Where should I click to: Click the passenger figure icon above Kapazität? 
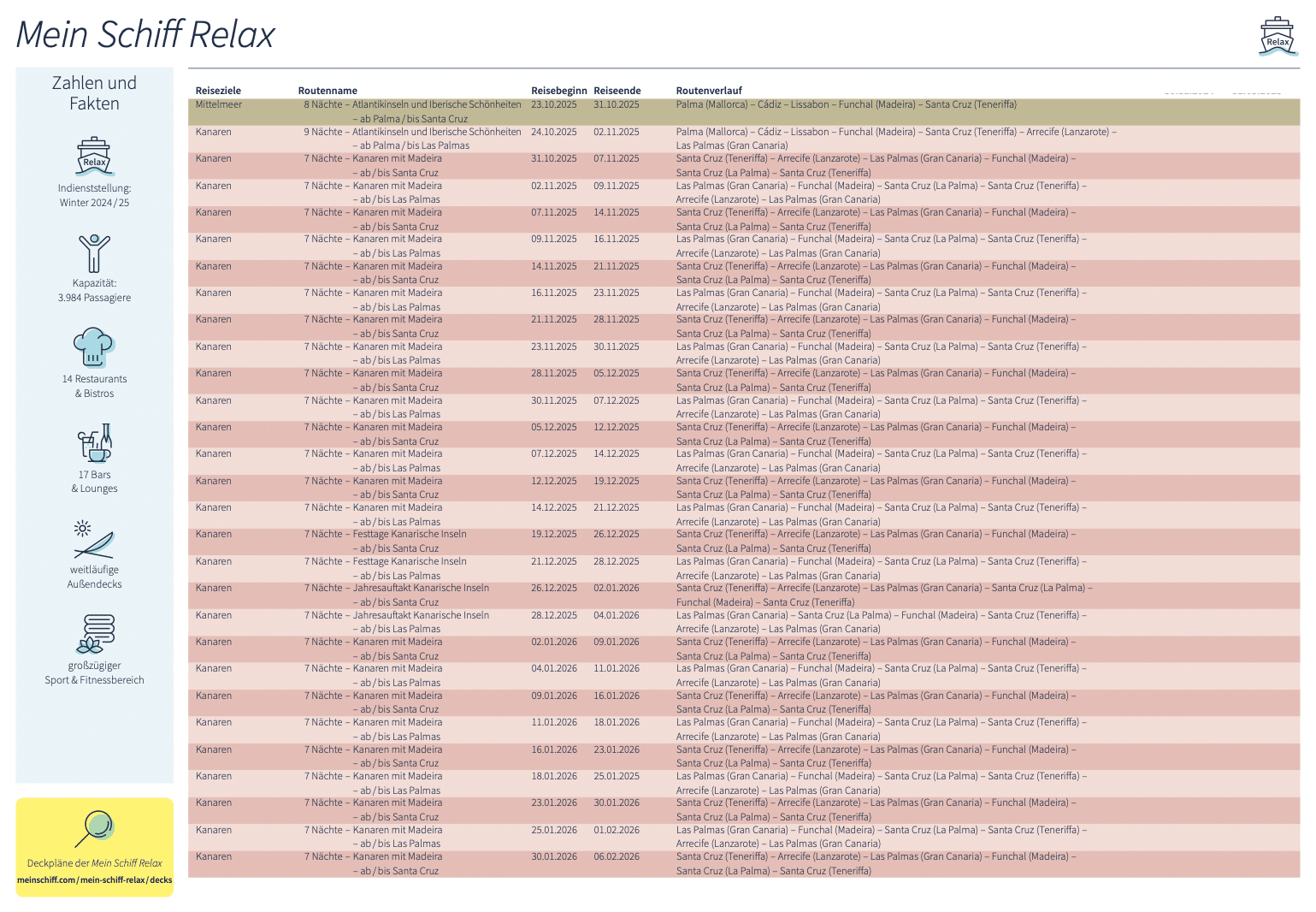pyautogui.click(x=94, y=253)
